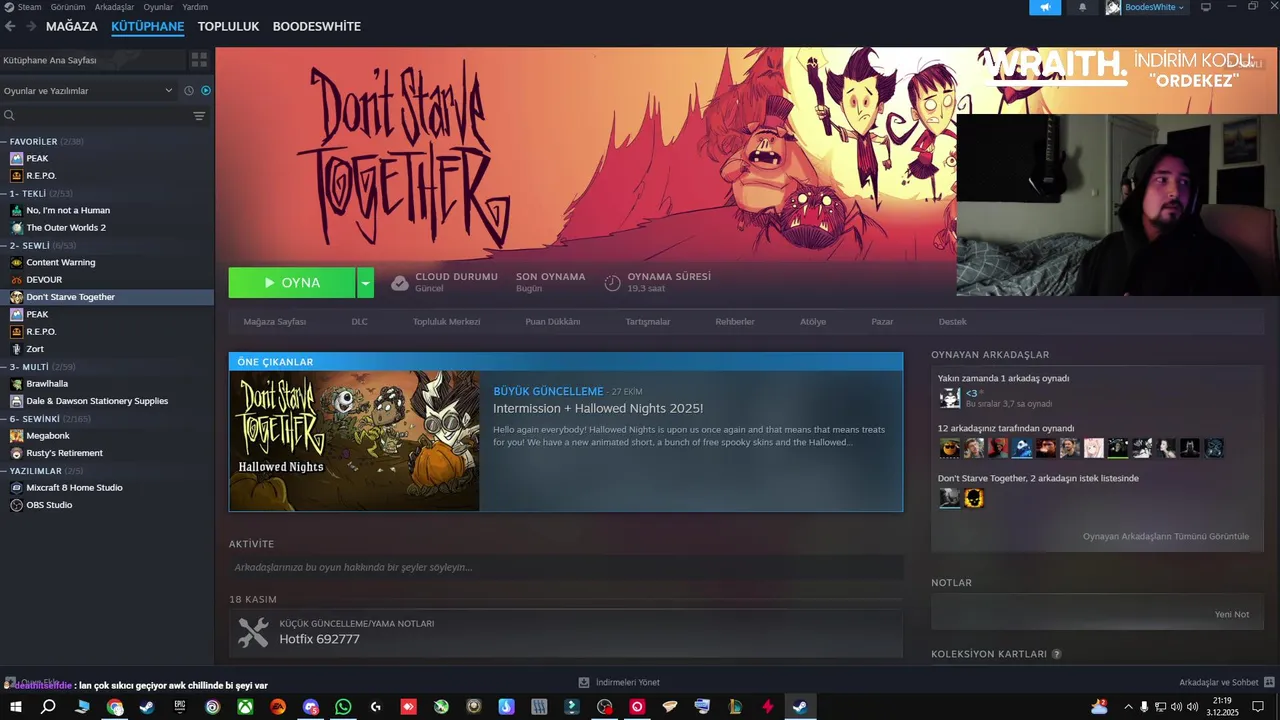Open the DLC tab
Viewport: 1280px width, 720px height.
360,322
